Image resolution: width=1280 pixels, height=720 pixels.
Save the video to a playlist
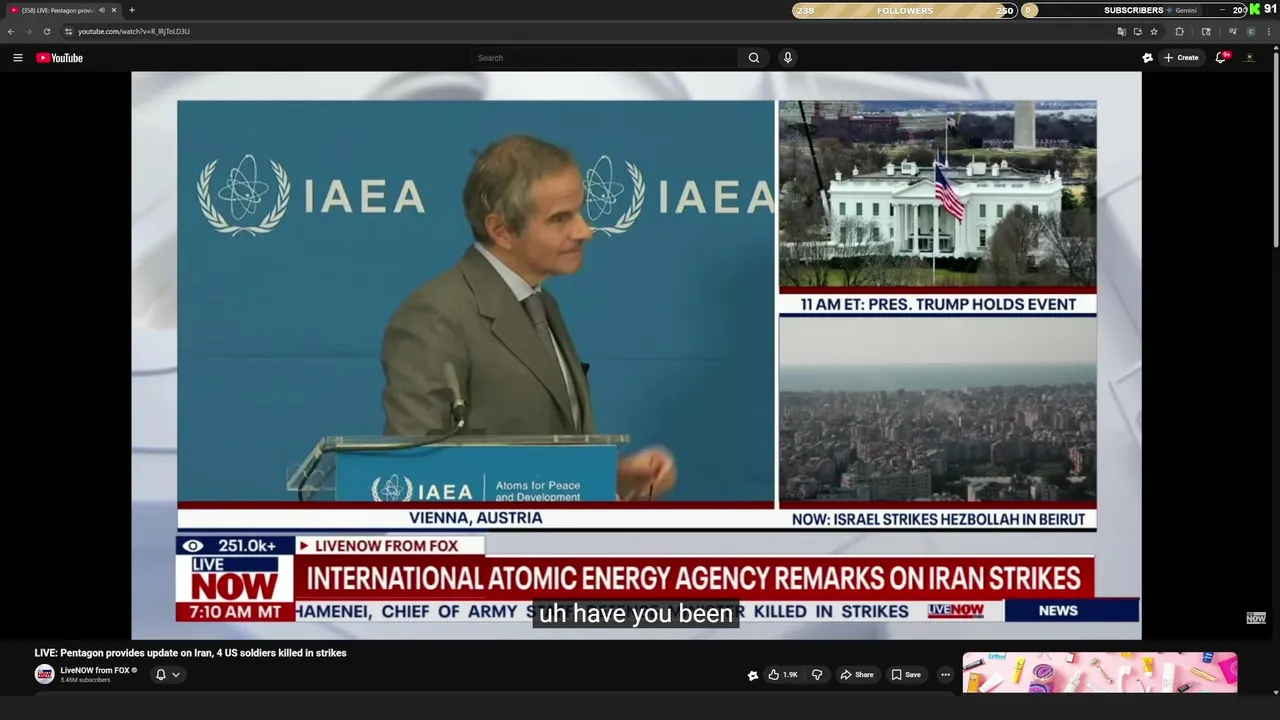point(906,675)
